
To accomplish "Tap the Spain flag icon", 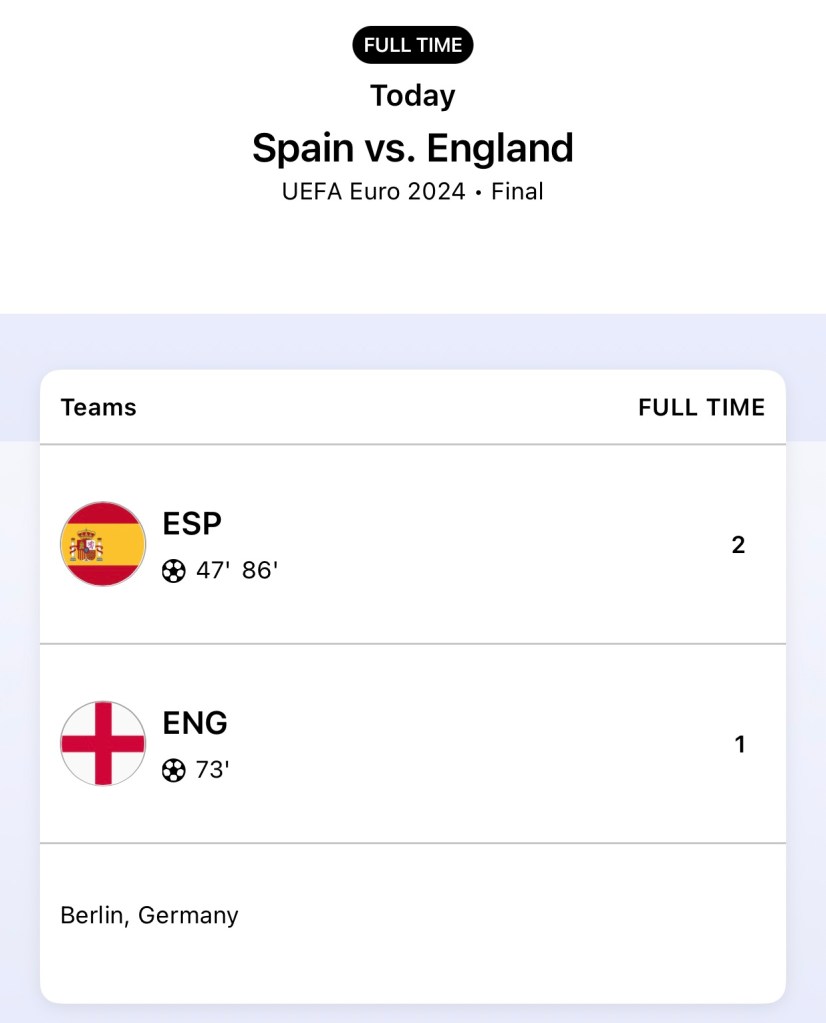I will (103, 544).
